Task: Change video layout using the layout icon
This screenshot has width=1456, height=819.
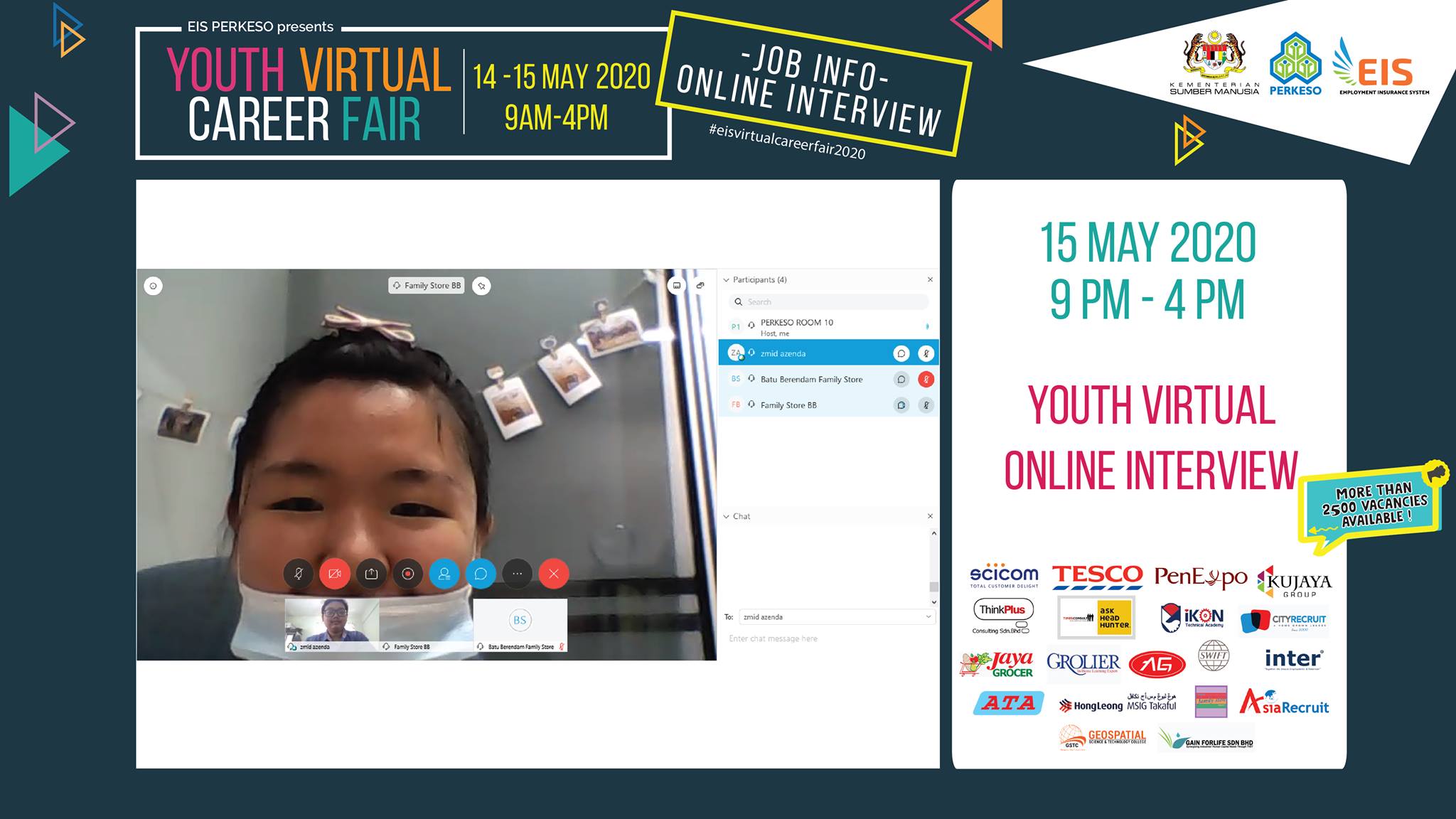Action: click(x=677, y=286)
